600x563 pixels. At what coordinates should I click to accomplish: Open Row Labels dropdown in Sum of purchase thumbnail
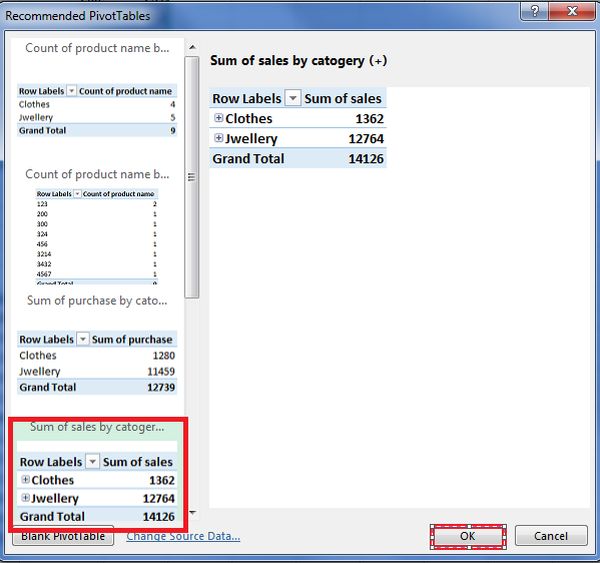[x=83, y=339]
